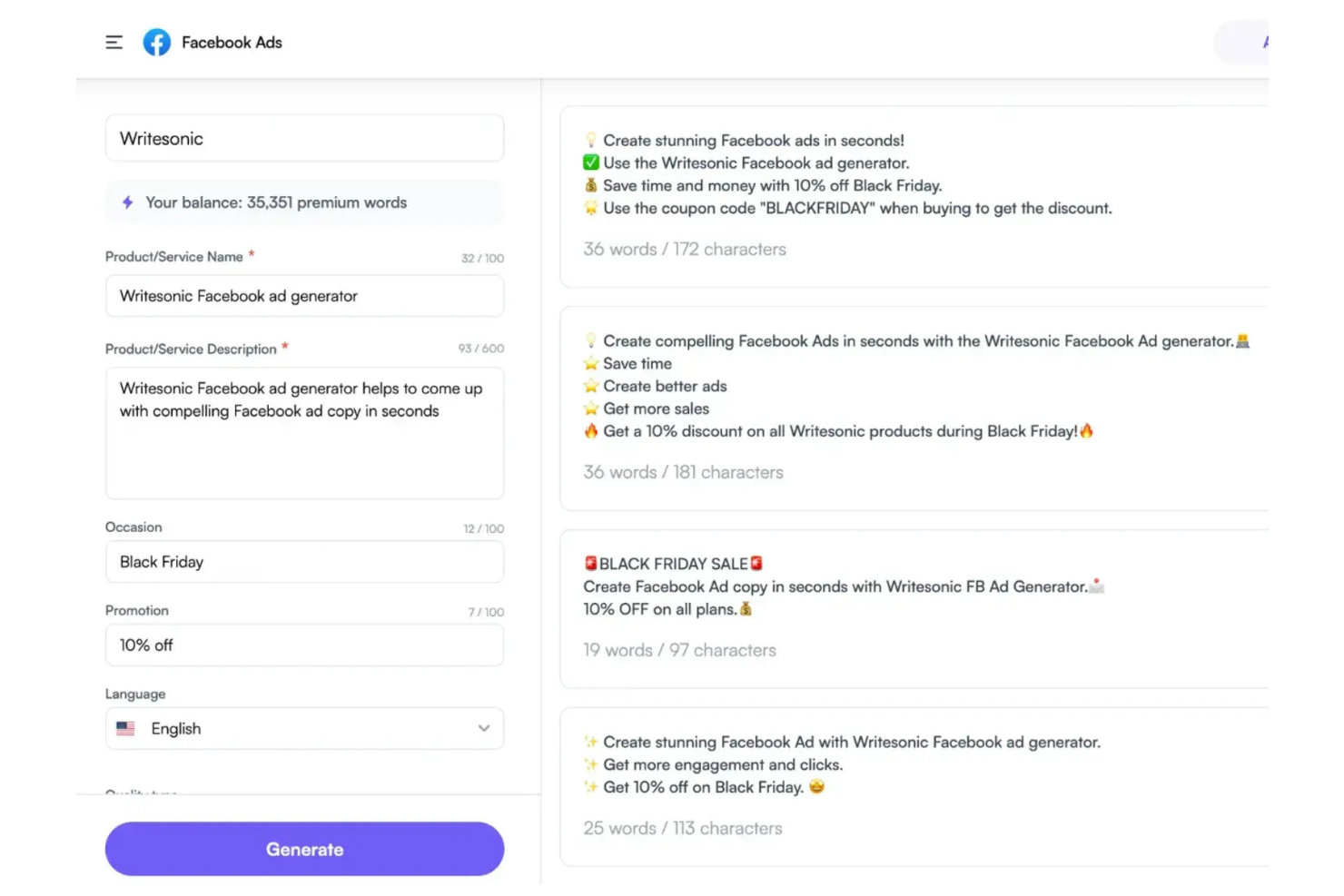Open the Language dropdown

(304, 728)
